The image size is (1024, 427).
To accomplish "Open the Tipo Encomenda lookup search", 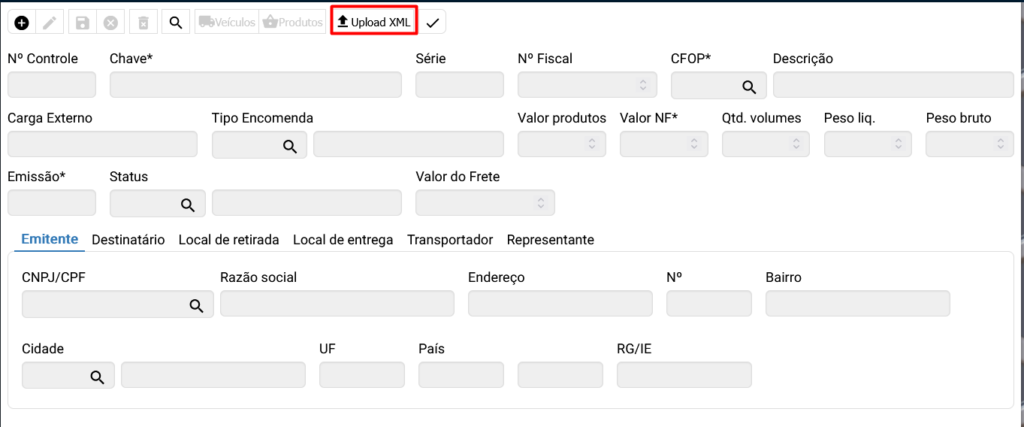I will pyautogui.click(x=289, y=146).
